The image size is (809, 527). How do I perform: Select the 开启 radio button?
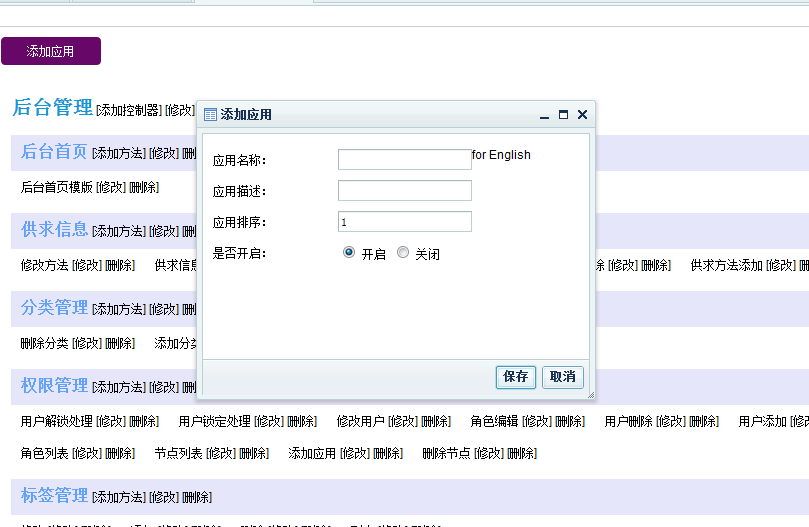click(349, 253)
